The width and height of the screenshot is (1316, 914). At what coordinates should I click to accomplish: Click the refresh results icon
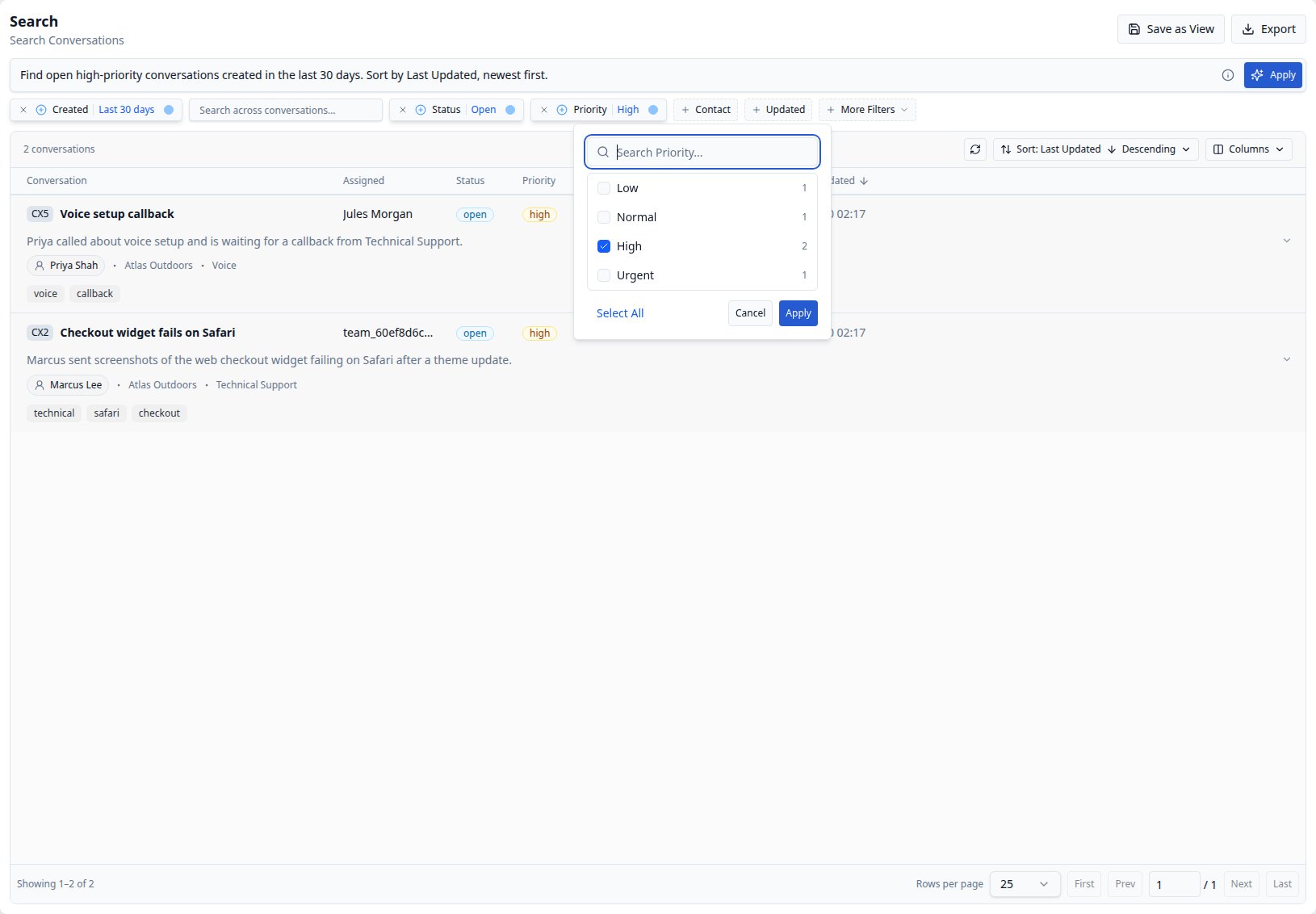pos(975,149)
